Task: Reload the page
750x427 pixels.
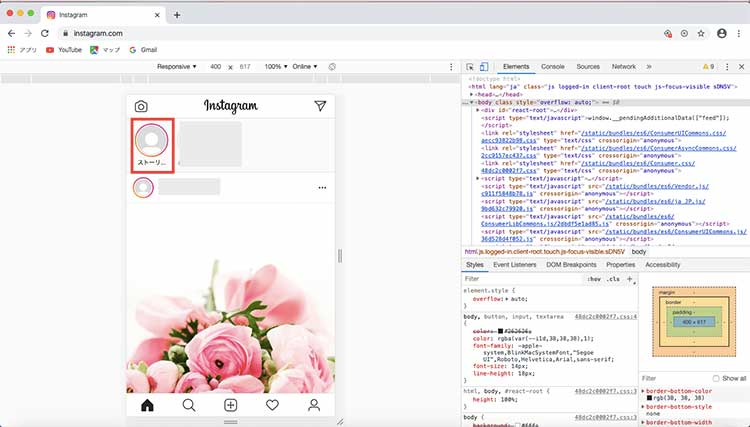Action: coord(44,33)
